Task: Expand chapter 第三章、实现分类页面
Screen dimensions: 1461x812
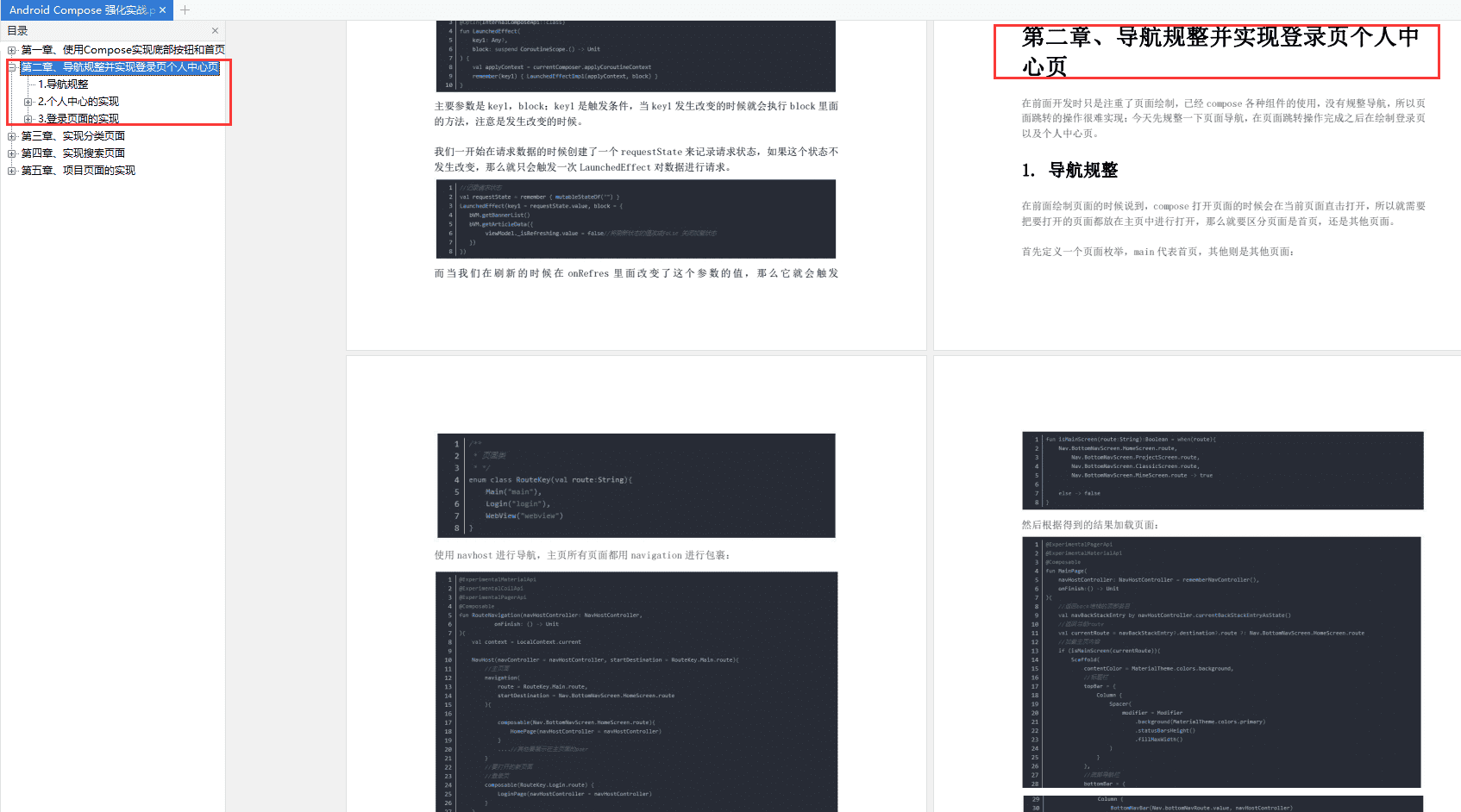Action: [11, 135]
